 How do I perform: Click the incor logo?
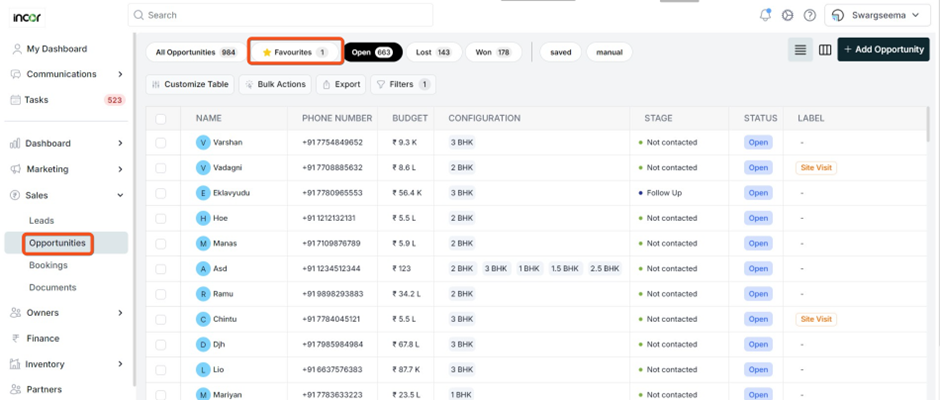point(27,17)
